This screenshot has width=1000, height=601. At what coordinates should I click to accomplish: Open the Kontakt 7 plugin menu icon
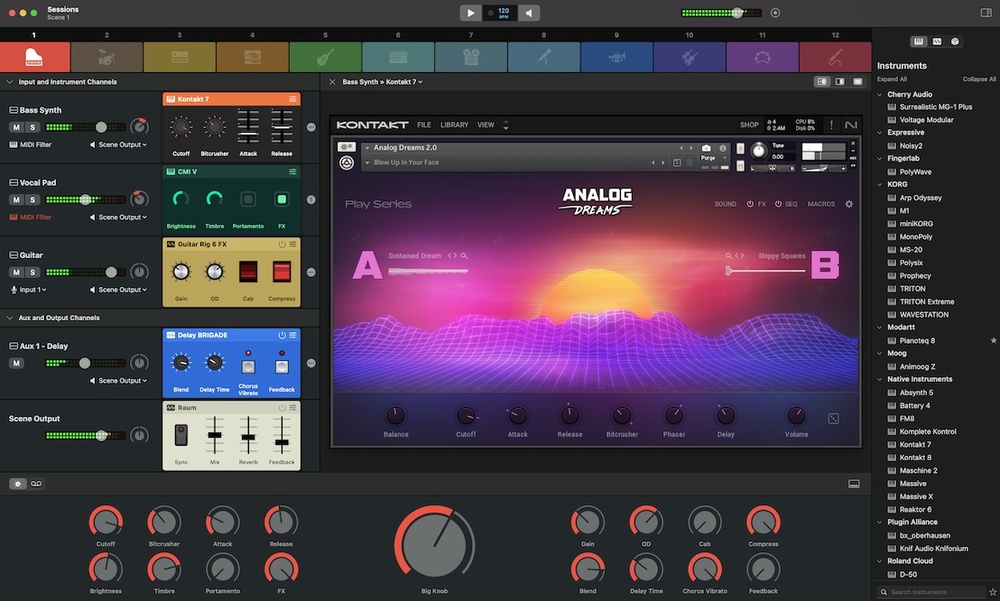tap(293, 99)
